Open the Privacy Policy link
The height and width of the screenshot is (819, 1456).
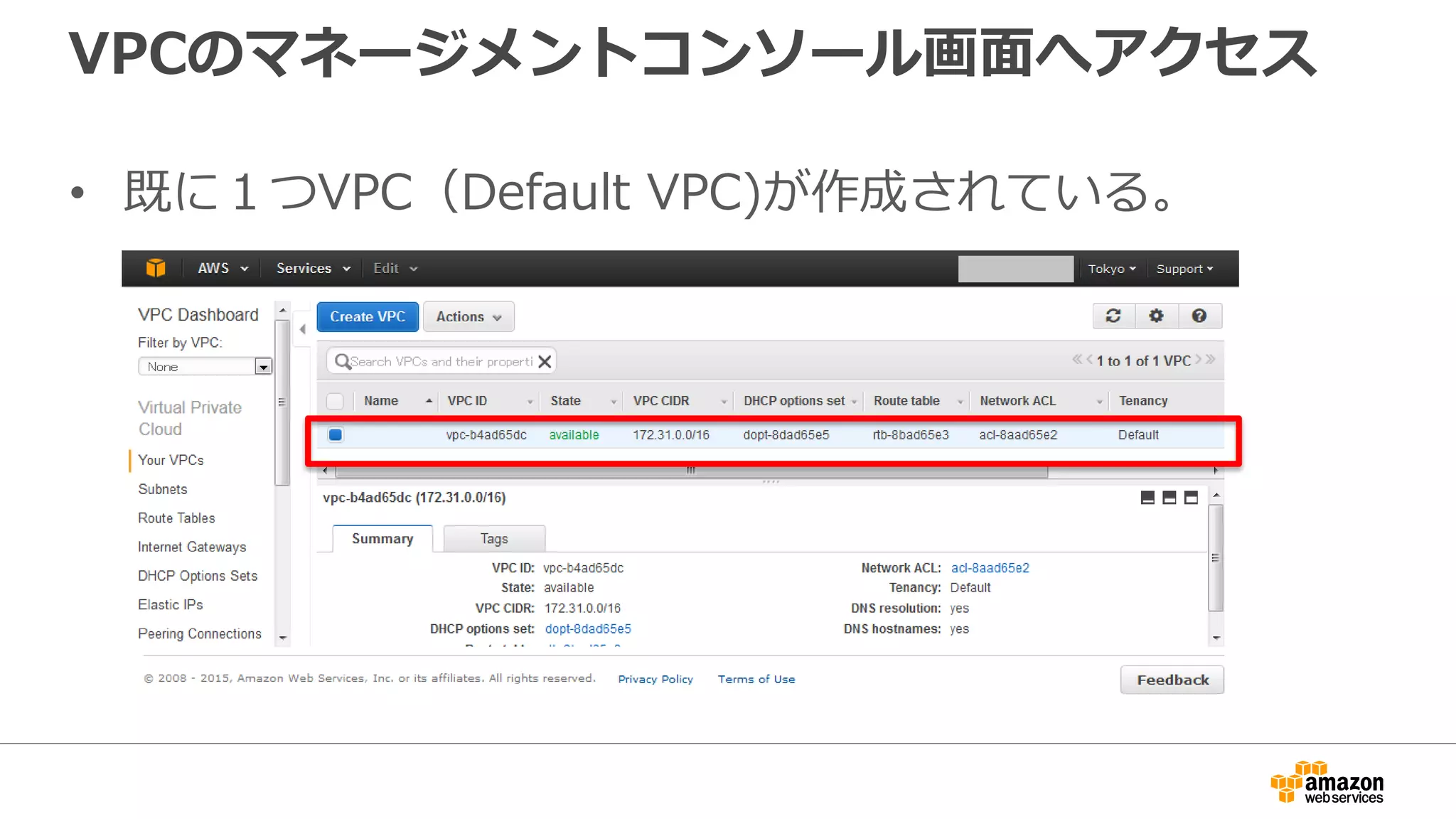[655, 679]
